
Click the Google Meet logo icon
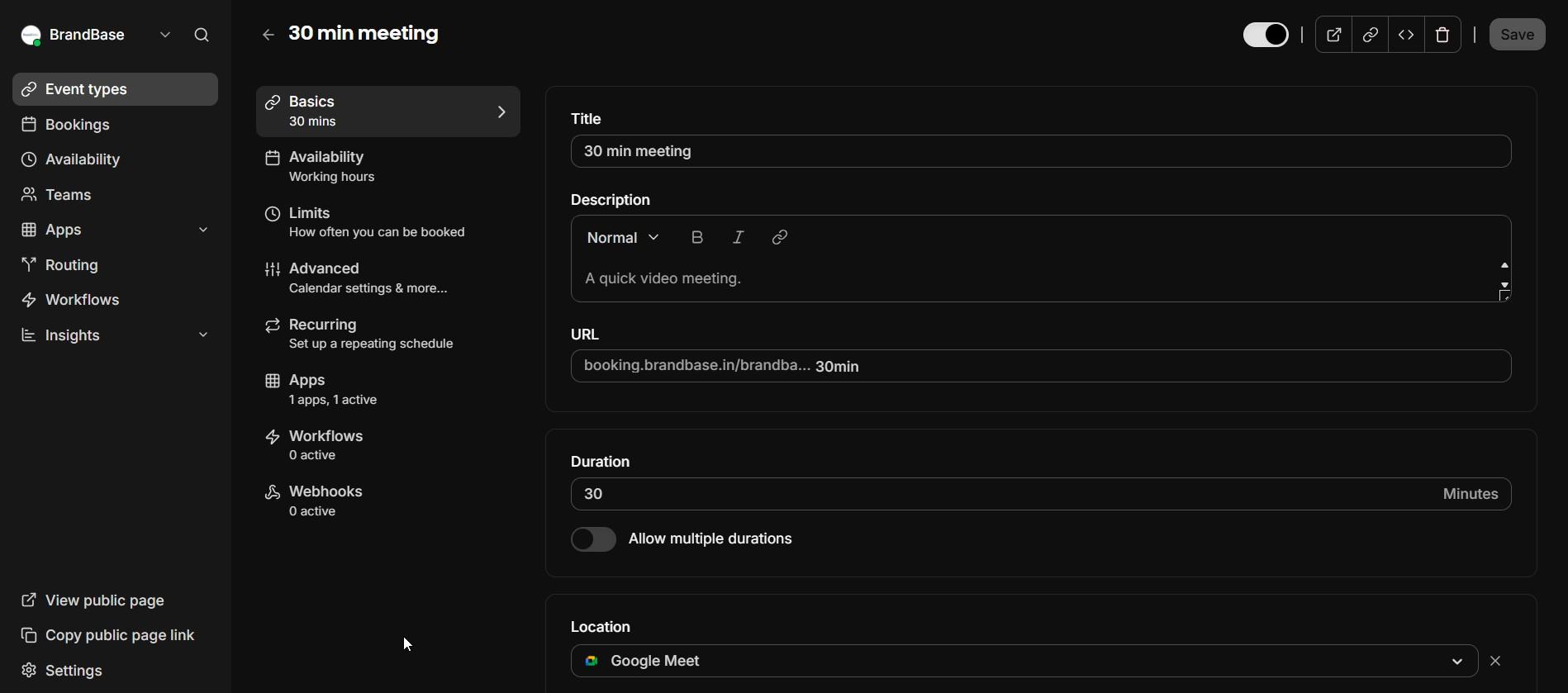592,662
